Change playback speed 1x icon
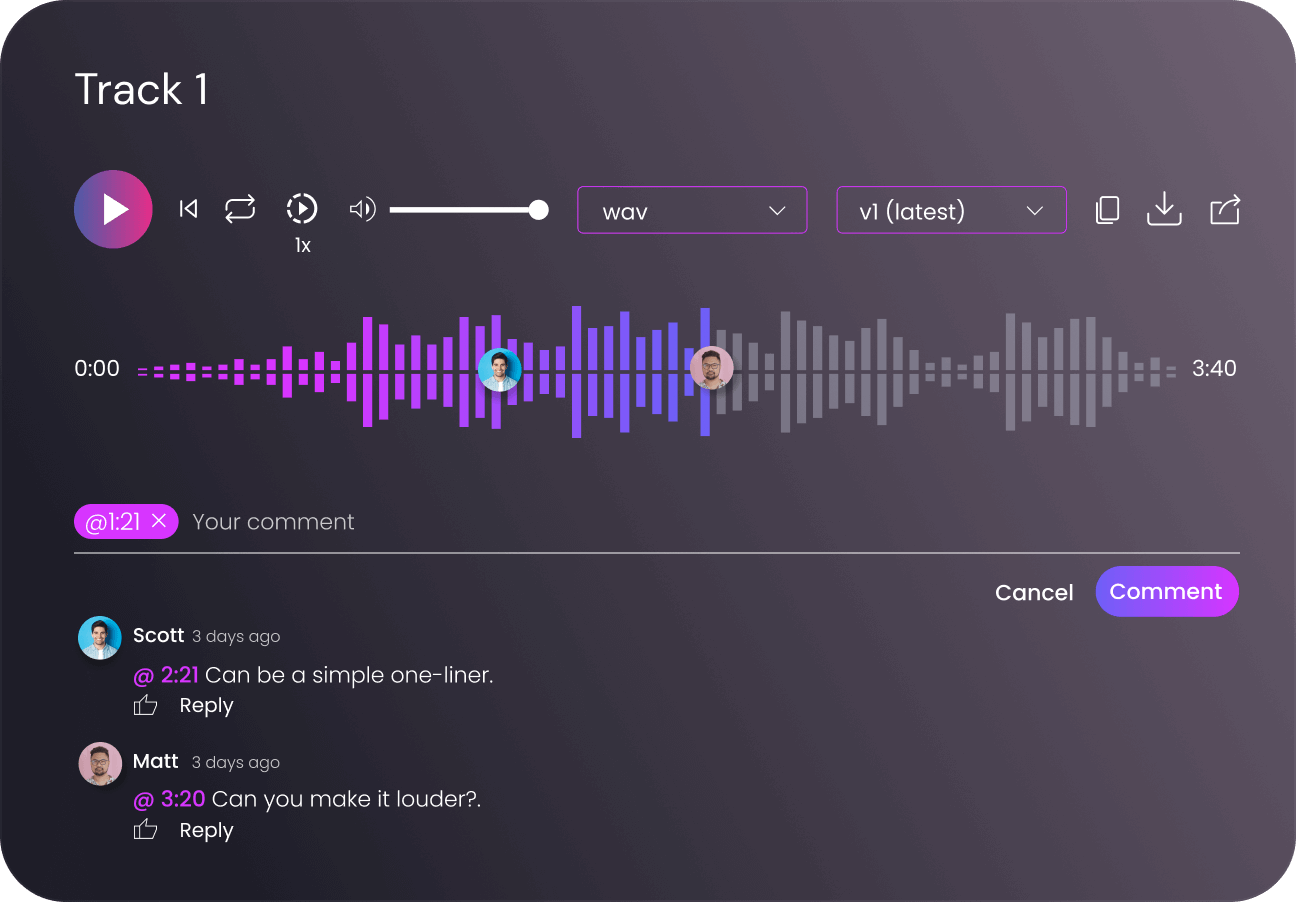The image size is (1296, 902). tap(302, 209)
